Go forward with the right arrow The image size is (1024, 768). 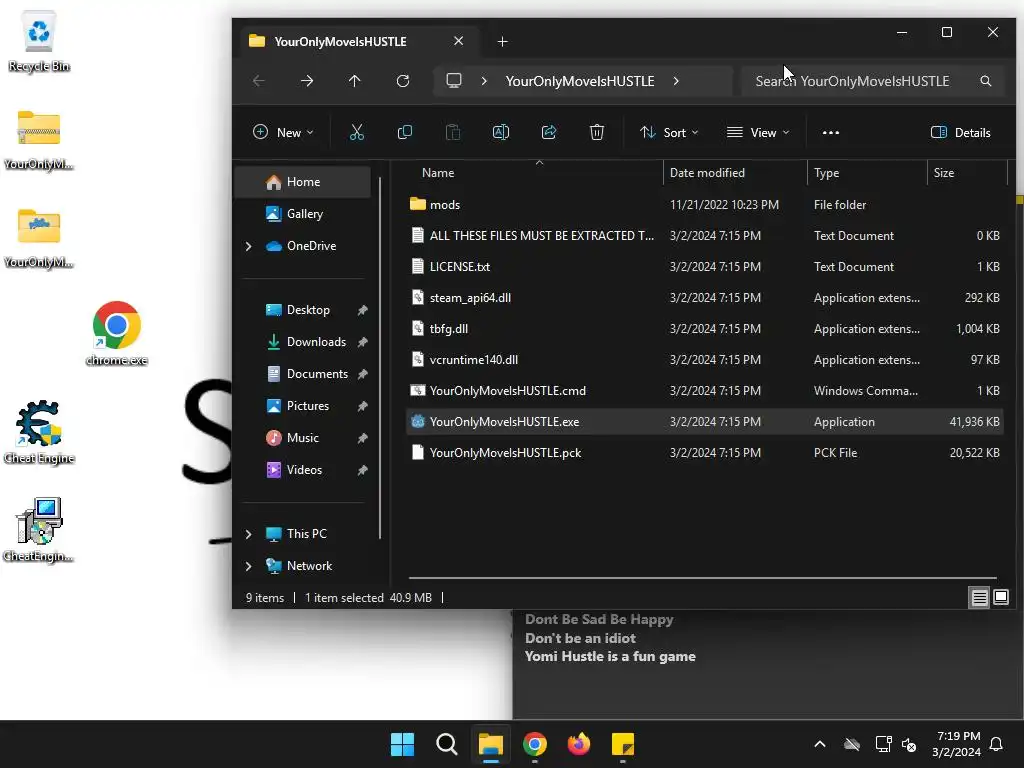[307, 81]
